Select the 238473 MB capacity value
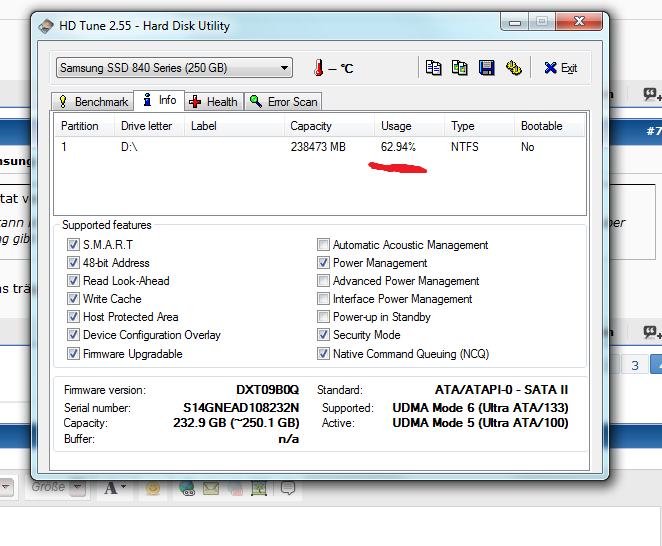Viewport: 662px width, 546px height. tap(318, 147)
